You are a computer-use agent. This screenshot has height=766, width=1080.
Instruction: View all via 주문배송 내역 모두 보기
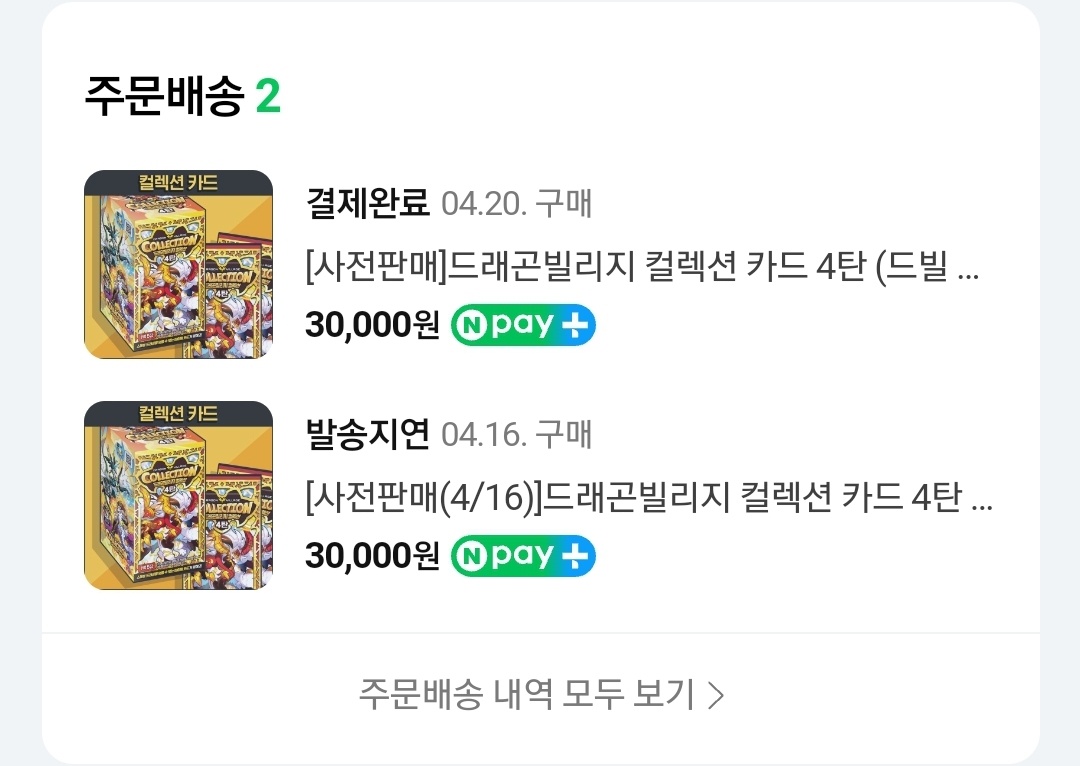click(x=527, y=694)
